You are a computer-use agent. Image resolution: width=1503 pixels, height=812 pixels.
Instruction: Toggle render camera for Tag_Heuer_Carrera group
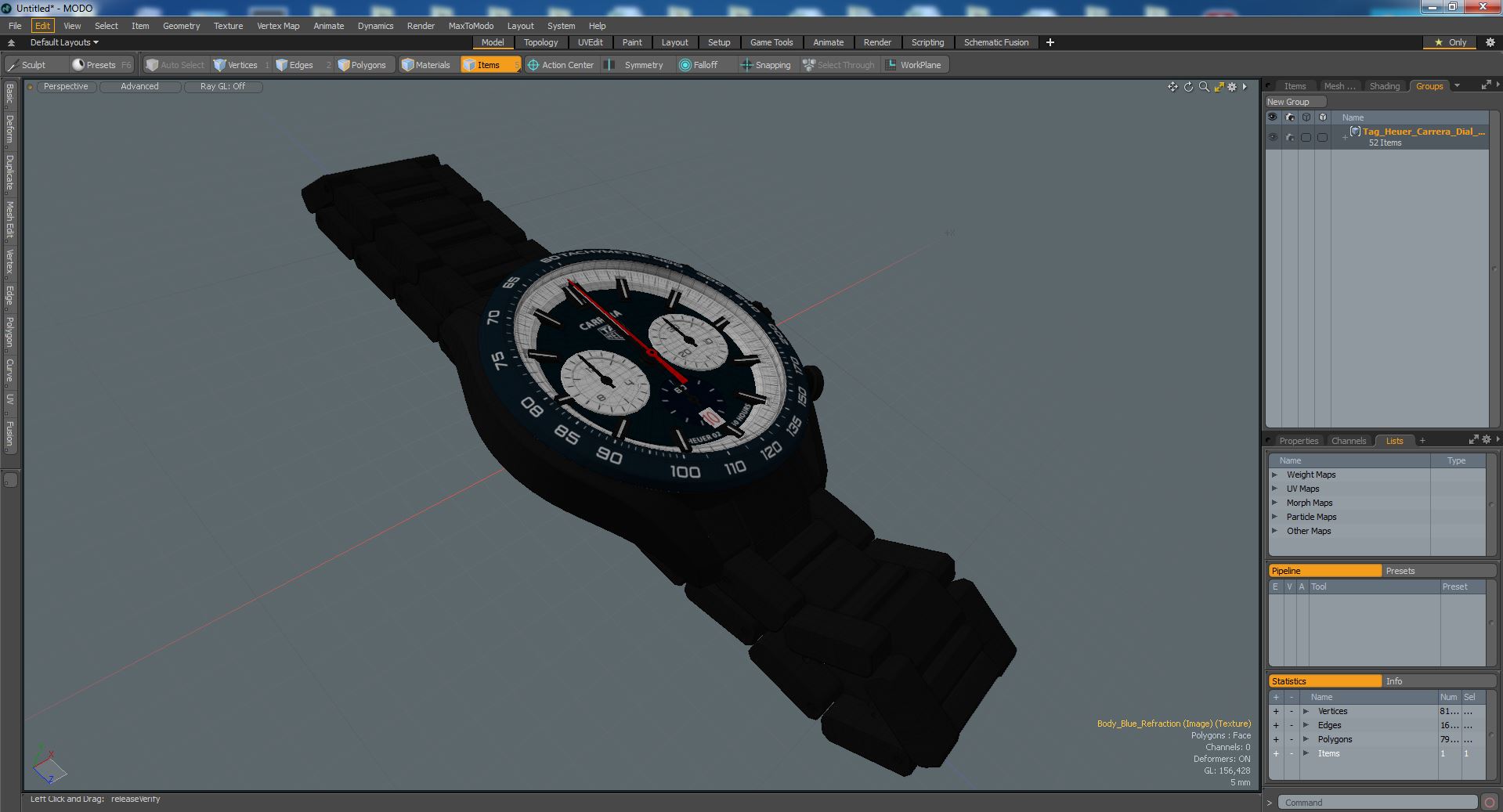click(x=1290, y=137)
